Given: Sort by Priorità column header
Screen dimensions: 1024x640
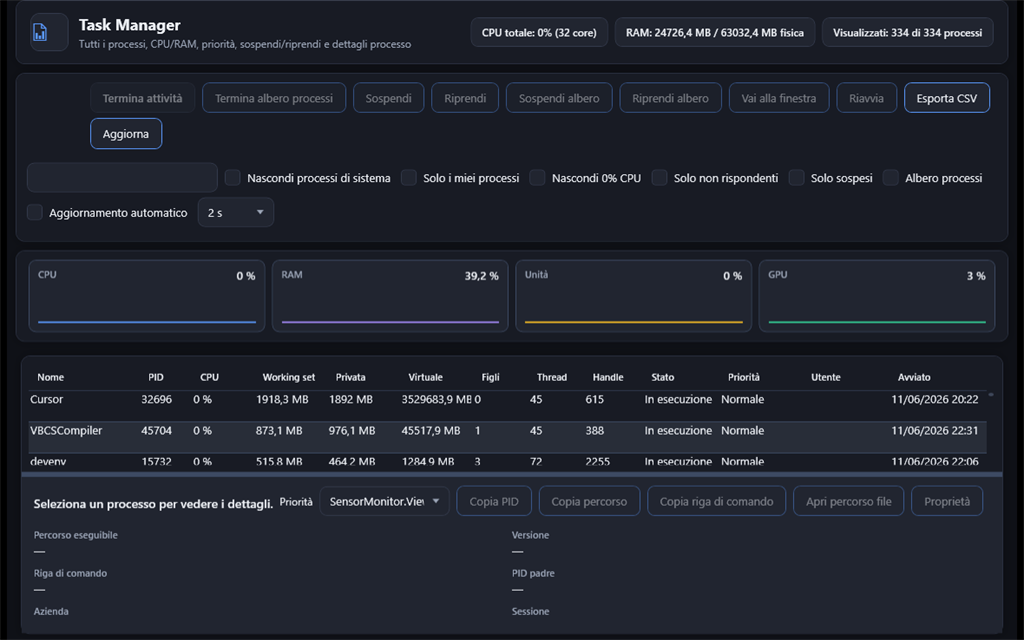Looking at the screenshot, I should click(x=744, y=377).
